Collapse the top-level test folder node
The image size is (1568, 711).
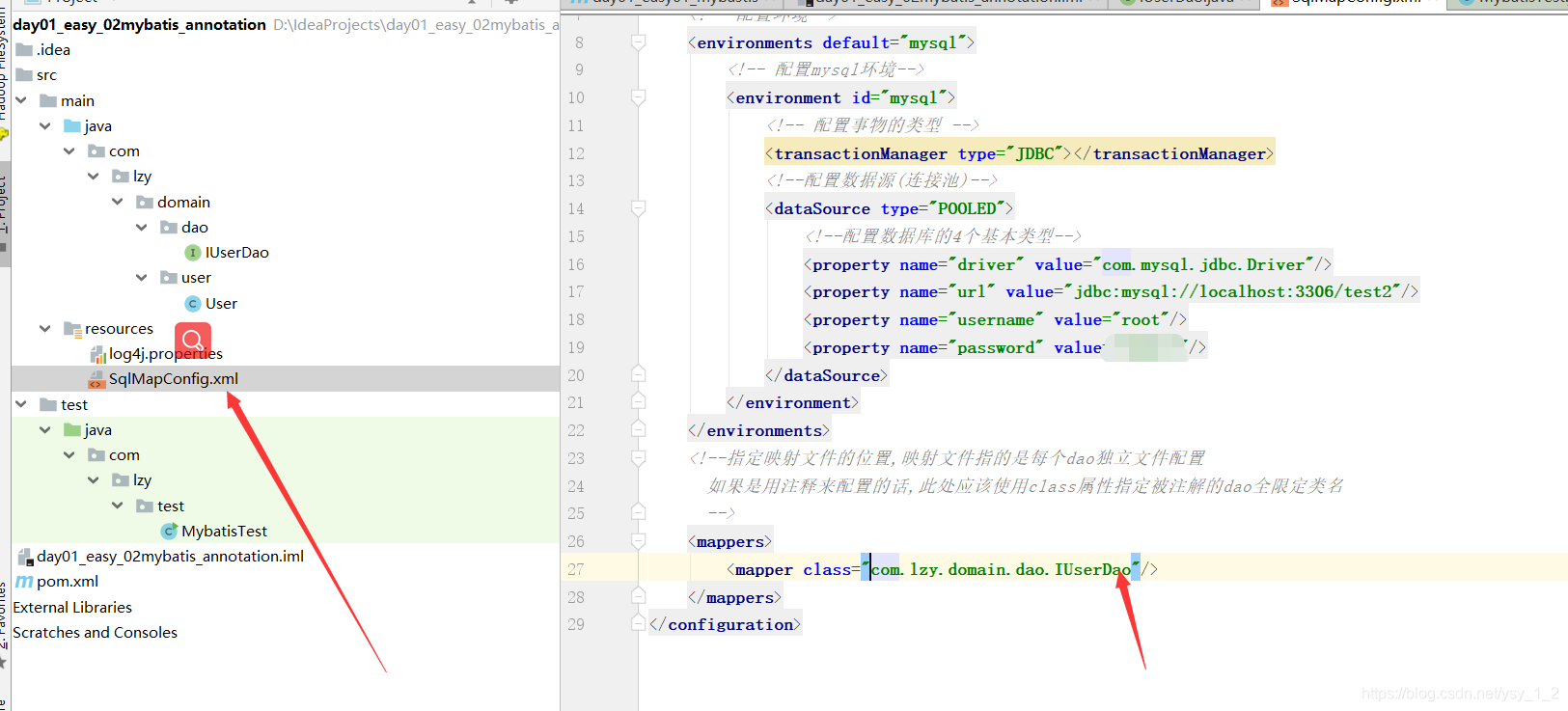pyautogui.click(x=21, y=404)
